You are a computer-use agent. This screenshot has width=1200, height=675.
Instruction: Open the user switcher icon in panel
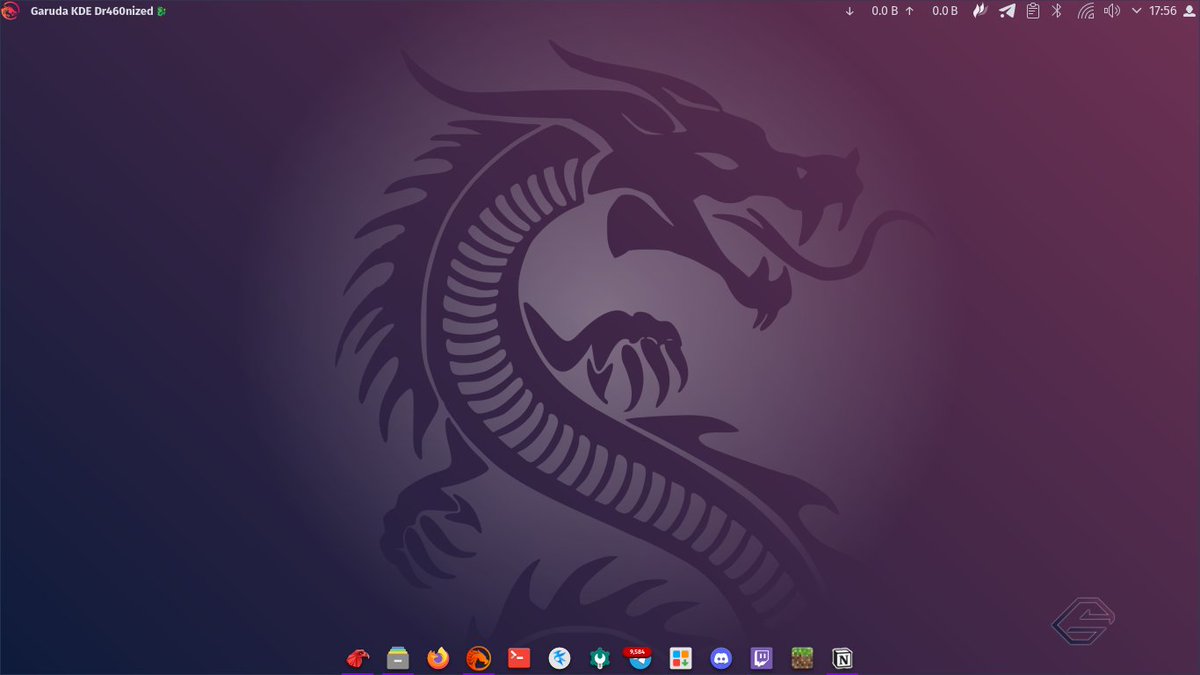1190,11
